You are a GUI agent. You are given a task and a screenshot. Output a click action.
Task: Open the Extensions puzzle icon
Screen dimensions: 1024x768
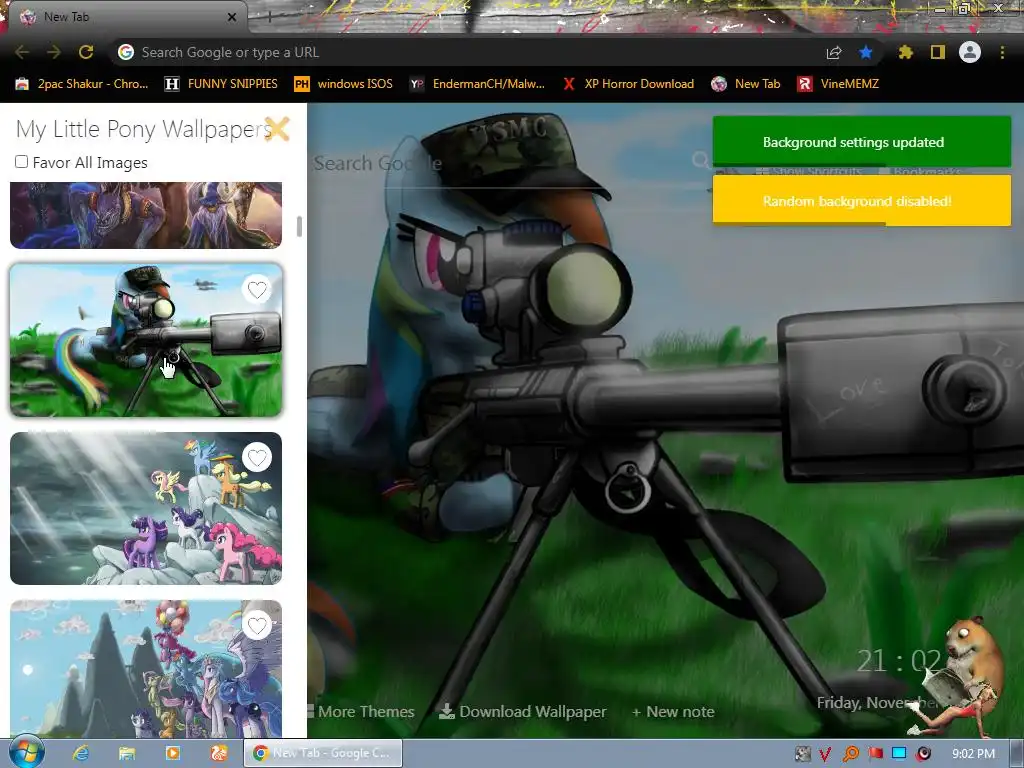(x=906, y=52)
